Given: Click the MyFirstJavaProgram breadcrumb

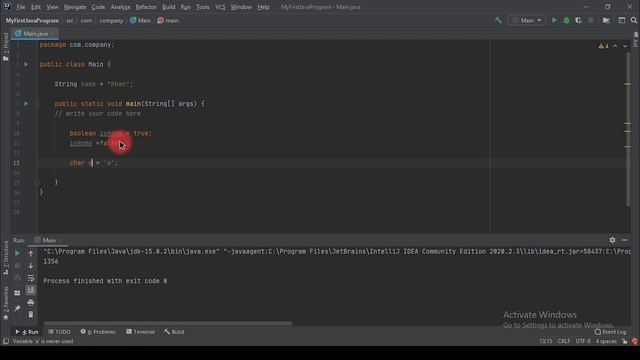Looking at the screenshot, I should coord(32,20).
